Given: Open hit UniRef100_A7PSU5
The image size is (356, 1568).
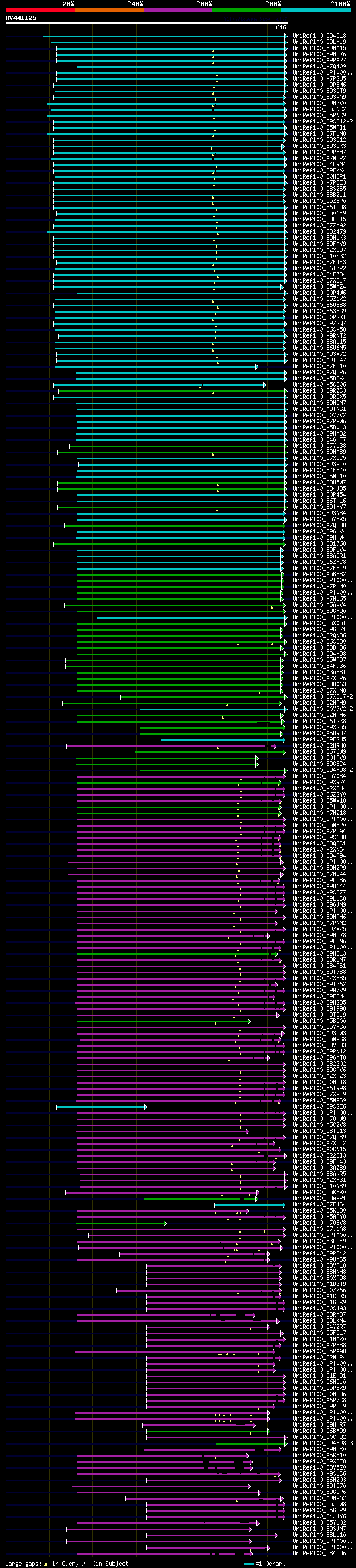Looking at the screenshot, I should point(319,78).
